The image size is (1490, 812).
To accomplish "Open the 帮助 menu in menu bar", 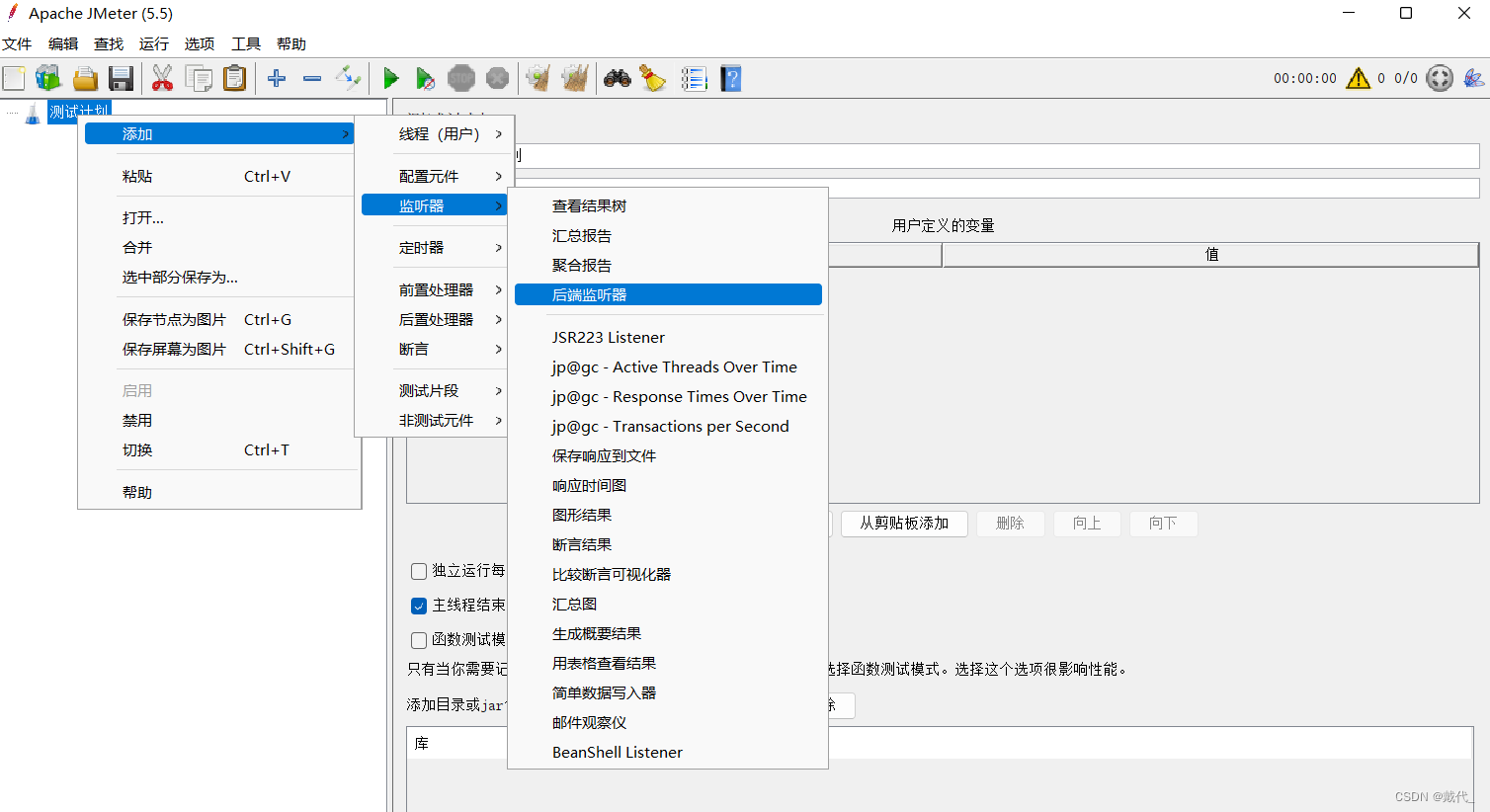I will (x=291, y=44).
